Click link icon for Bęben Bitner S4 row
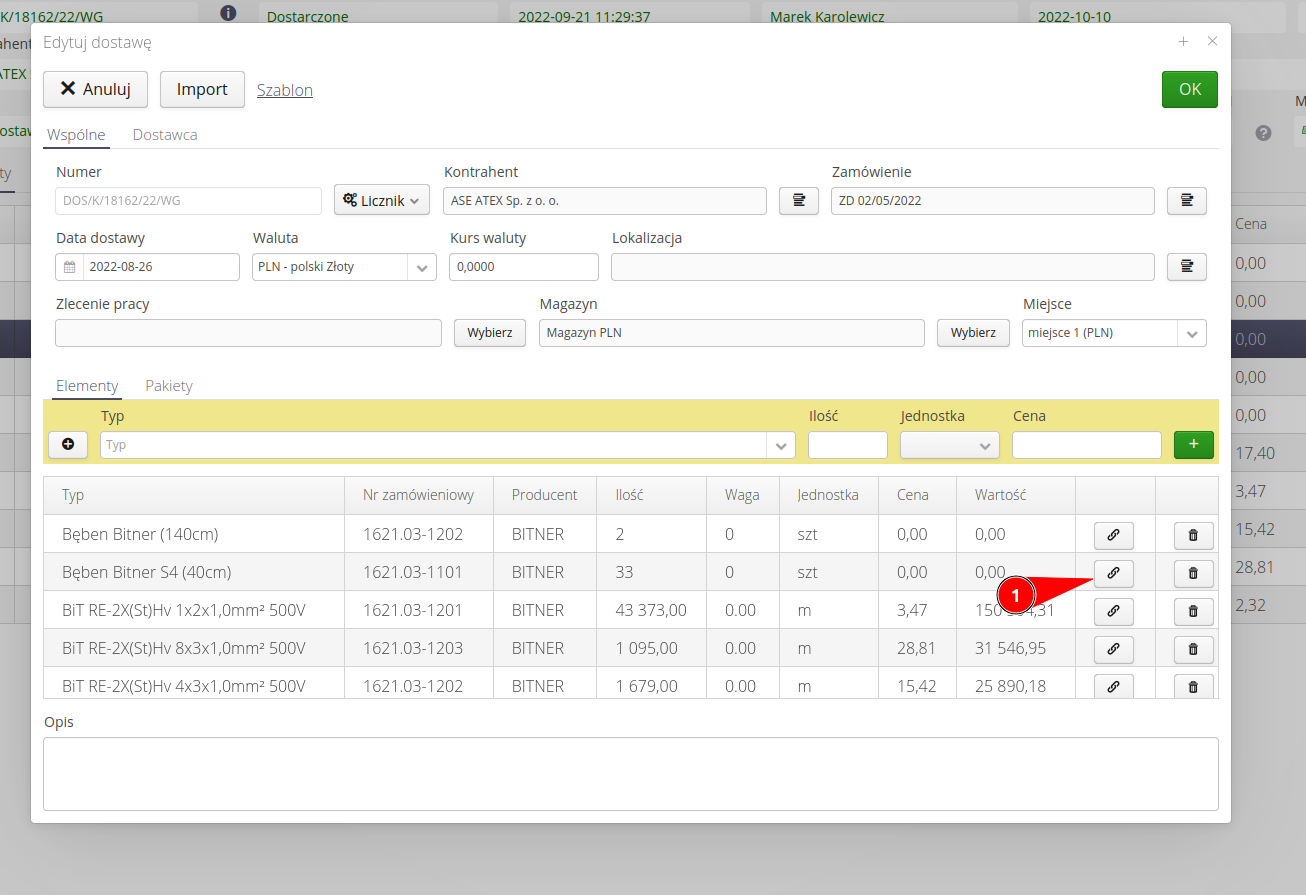1306x895 pixels. coord(1113,573)
